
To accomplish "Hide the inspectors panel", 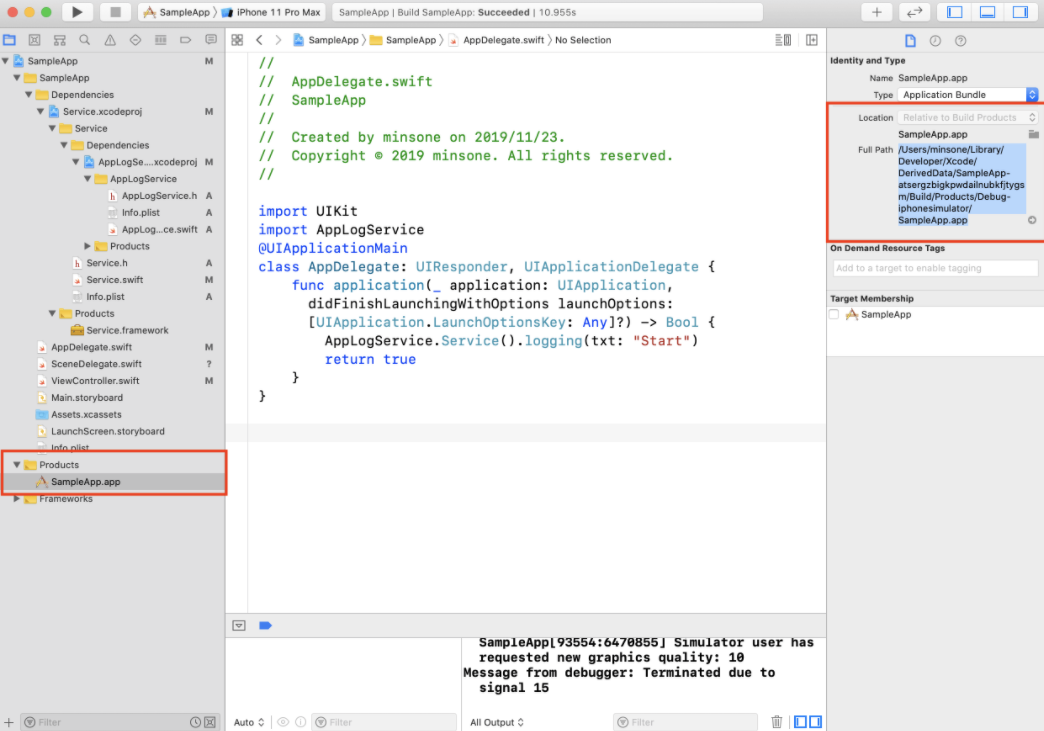I will click(x=1020, y=12).
